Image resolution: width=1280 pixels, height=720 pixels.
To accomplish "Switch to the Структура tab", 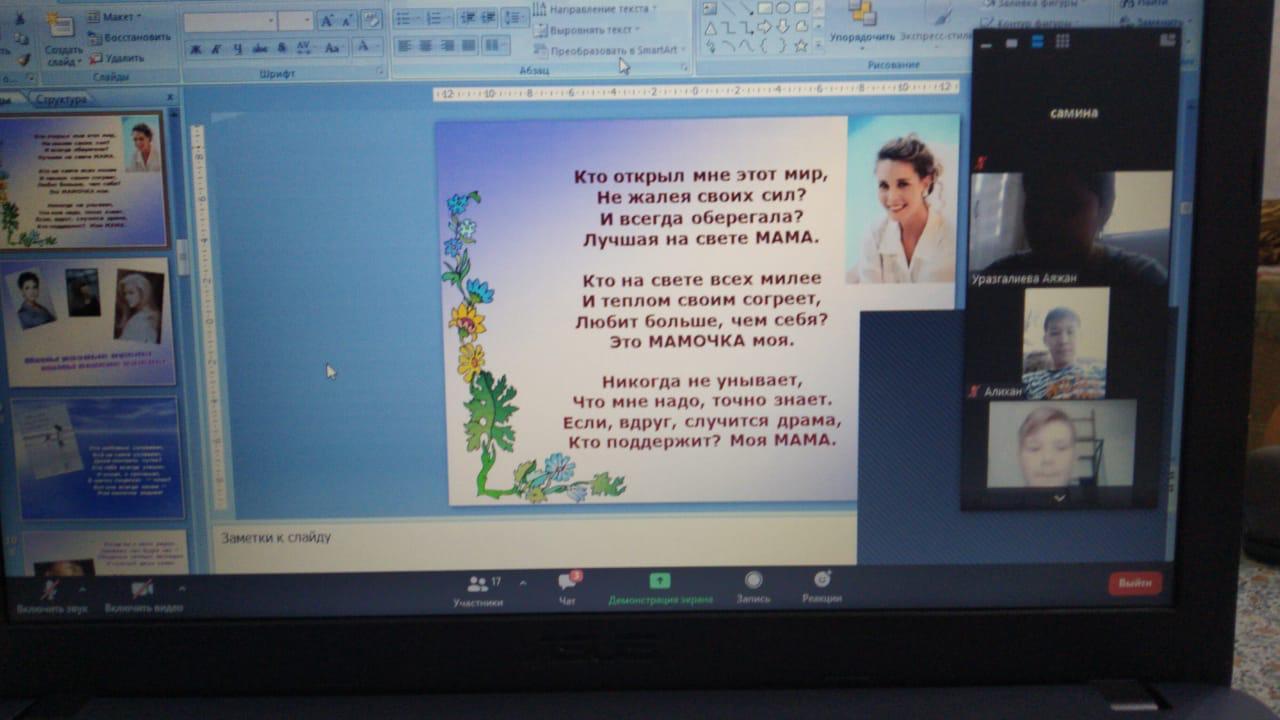I will point(62,100).
